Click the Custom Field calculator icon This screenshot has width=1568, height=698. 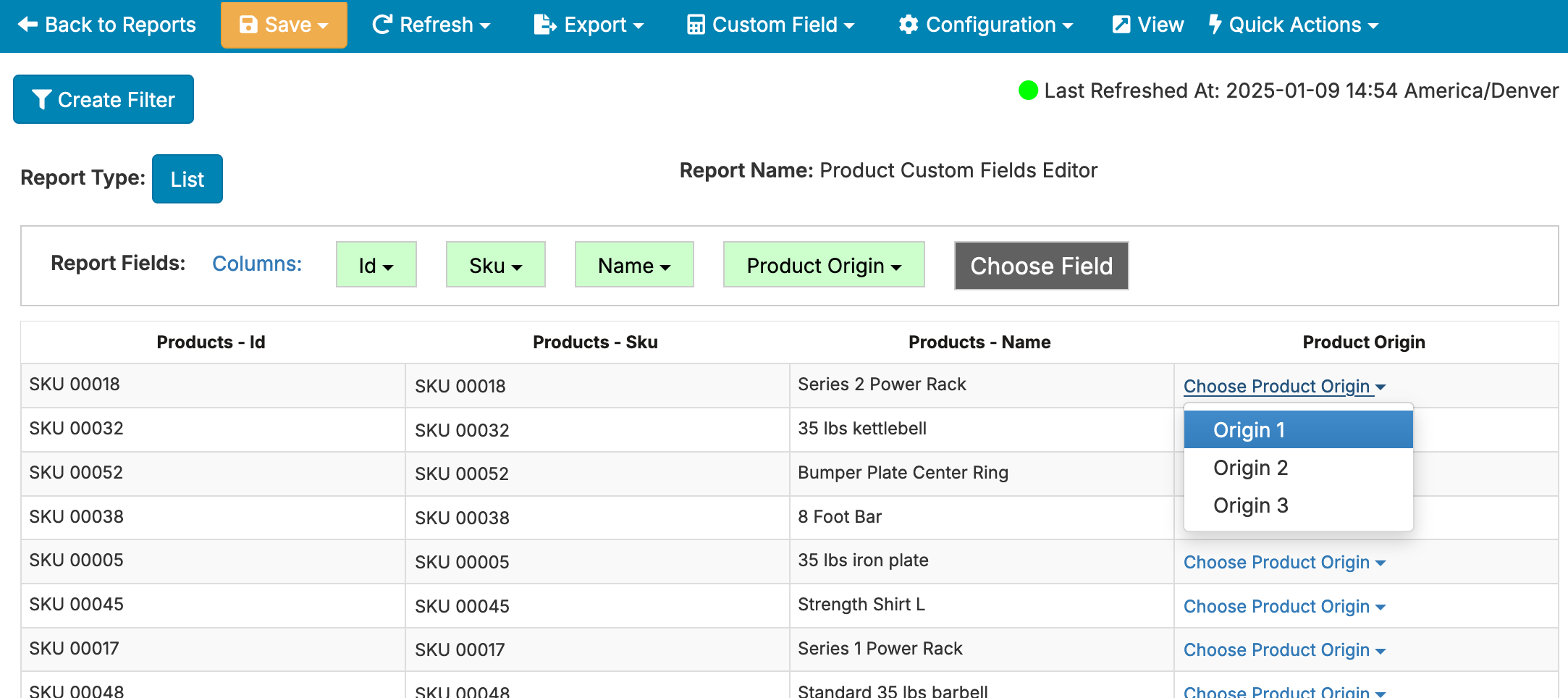(x=696, y=25)
